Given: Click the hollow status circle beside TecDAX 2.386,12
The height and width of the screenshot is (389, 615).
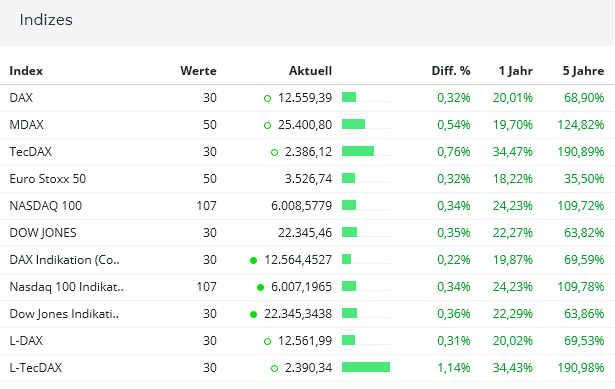Looking at the screenshot, I should 275,153.
